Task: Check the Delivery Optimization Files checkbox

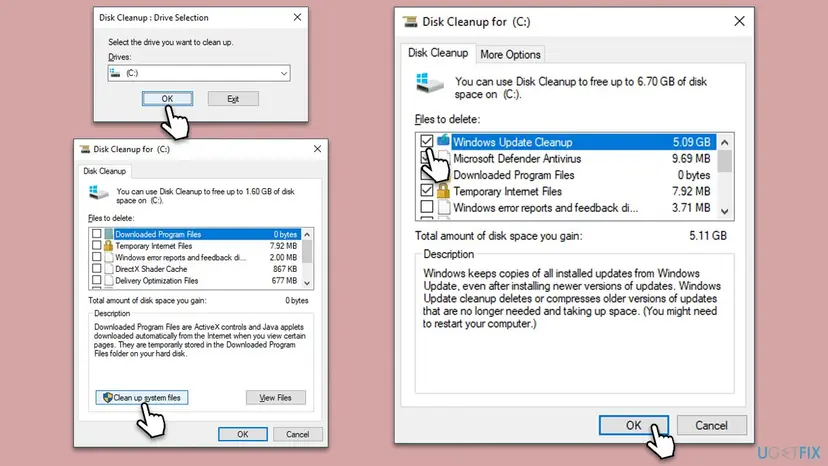Action: tap(97, 280)
